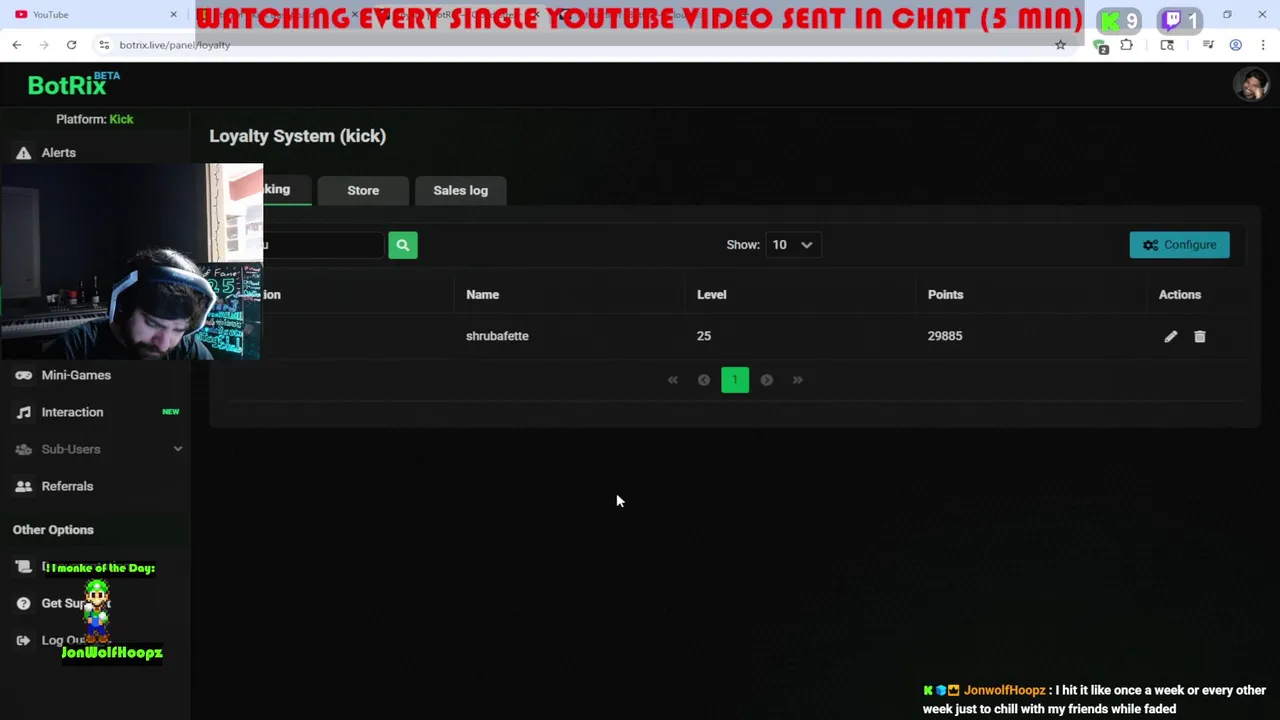Open the Alerts sidebar section
This screenshot has height=720, width=1280.
click(x=58, y=153)
